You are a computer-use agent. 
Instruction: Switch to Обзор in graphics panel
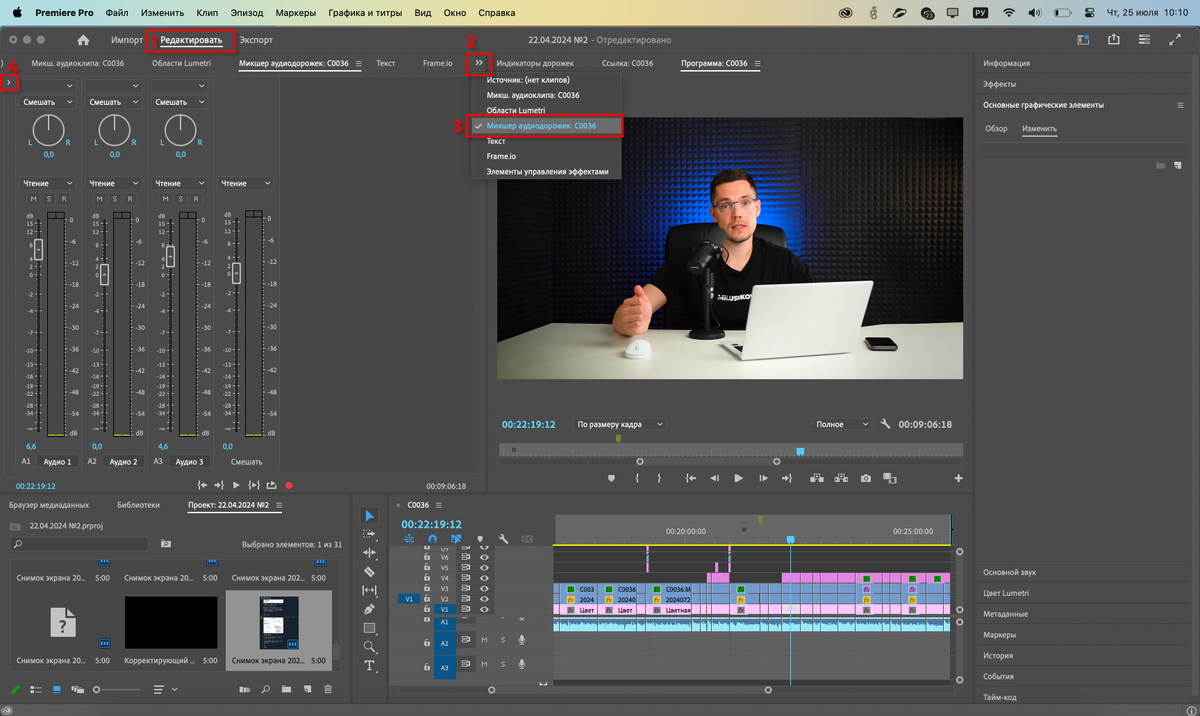(996, 129)
